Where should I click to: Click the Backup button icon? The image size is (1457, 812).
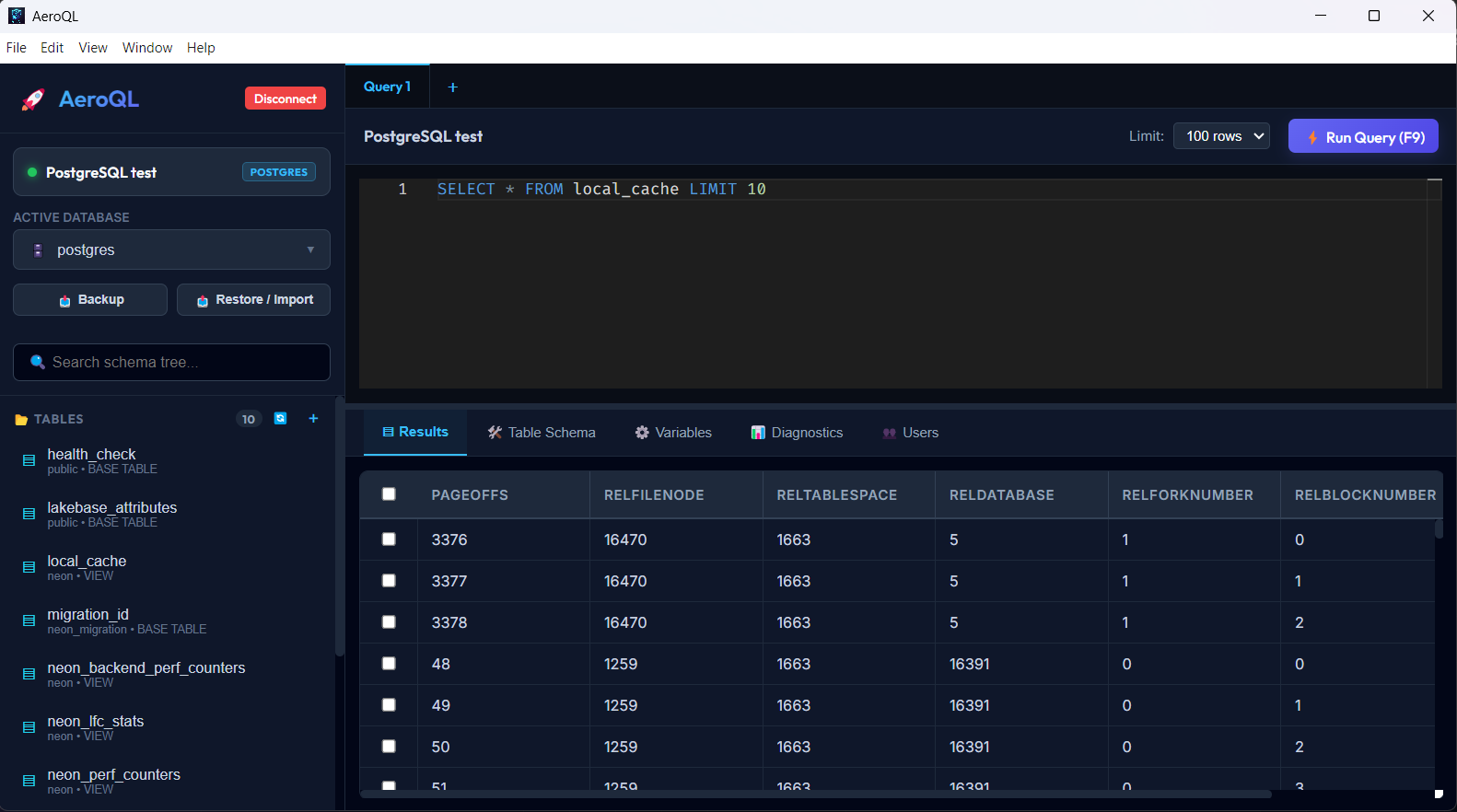tap(64, 301)
